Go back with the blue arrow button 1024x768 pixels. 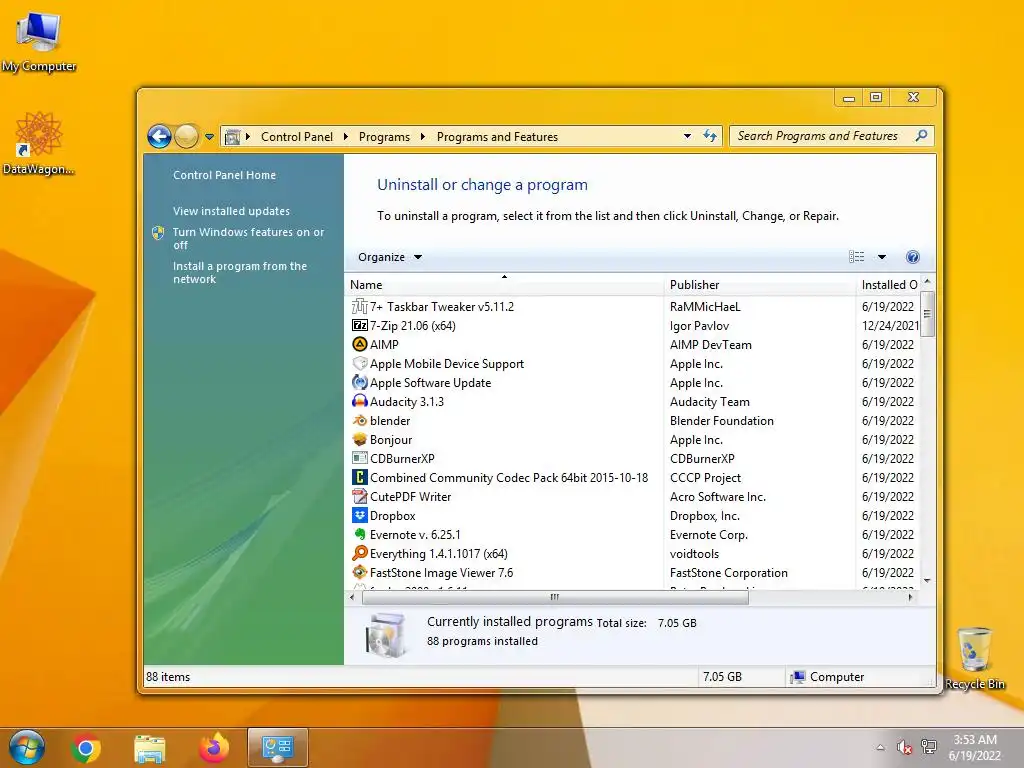[159, 136]
